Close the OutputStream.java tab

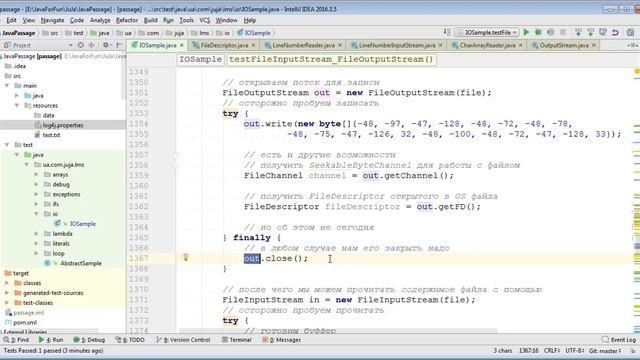[594, 45]
